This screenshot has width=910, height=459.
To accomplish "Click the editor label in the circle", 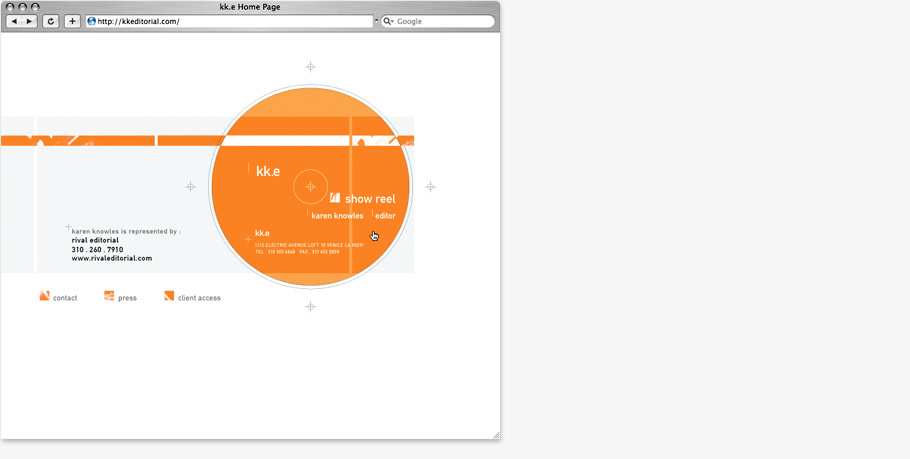I will tap(385, 216).
